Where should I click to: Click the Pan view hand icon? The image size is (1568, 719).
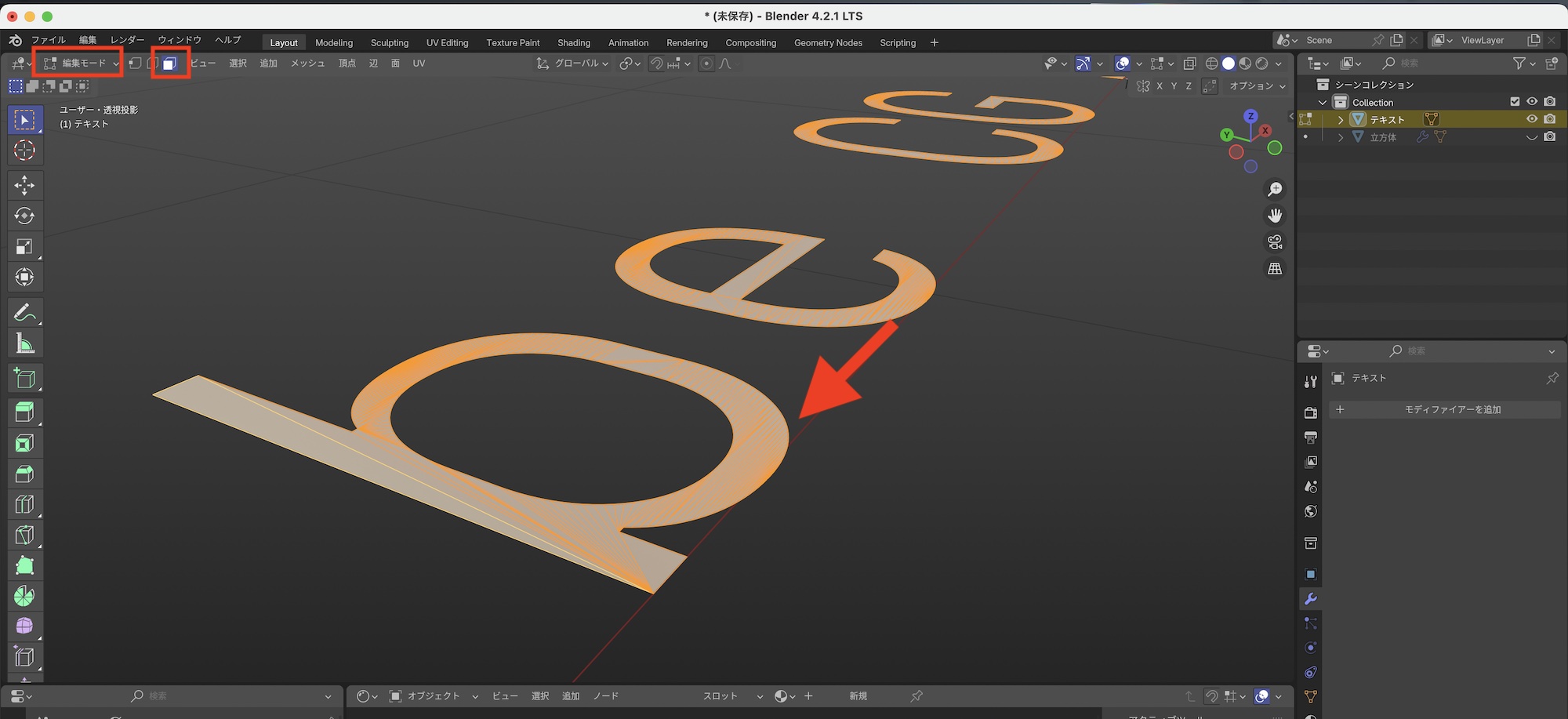(1275, 216)
